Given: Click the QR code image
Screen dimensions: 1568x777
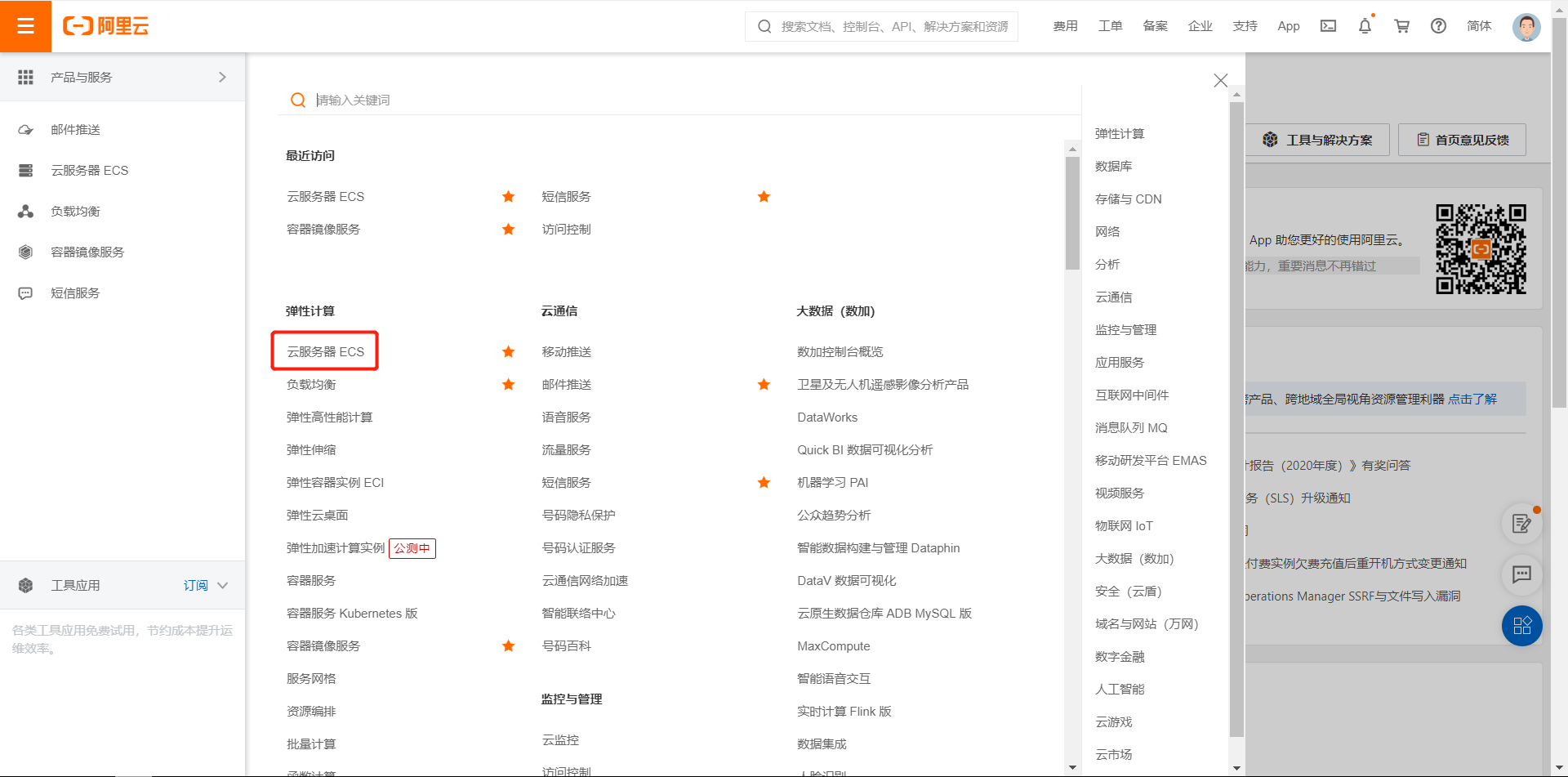Looking at the screenshot, I should (x=1481, y=249).
